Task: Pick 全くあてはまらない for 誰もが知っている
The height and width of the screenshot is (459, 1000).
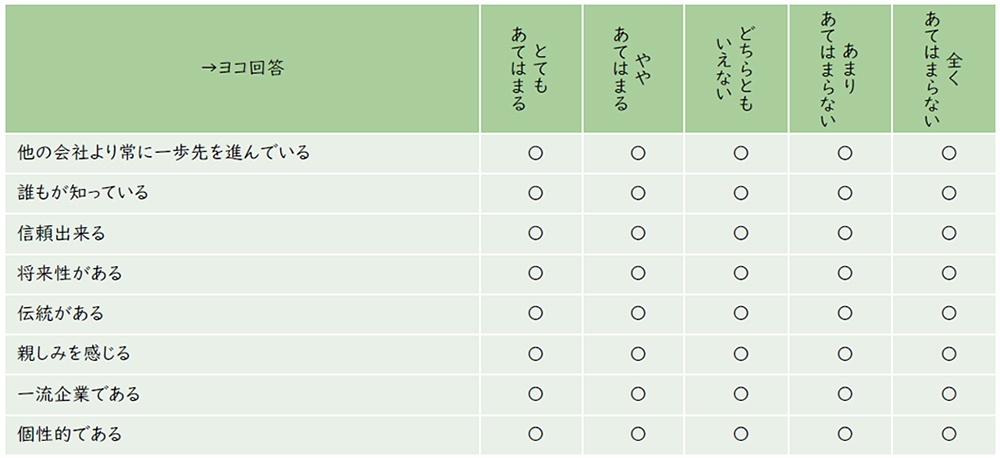Action: tap(948, 193)
